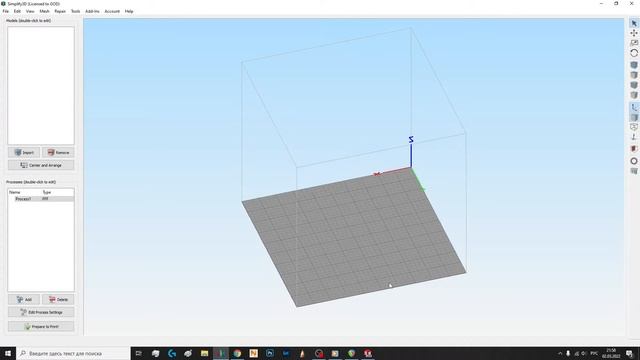Open the Mesh menu
The height and width of the screenshot is (360, 640).
[x=44, y=11]
